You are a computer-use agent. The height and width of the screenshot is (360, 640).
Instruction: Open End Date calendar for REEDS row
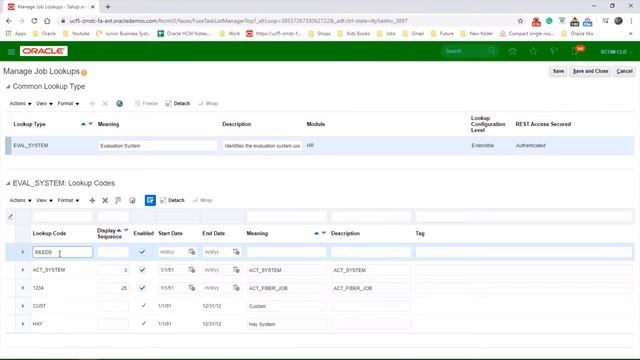(x=236, y=252)
